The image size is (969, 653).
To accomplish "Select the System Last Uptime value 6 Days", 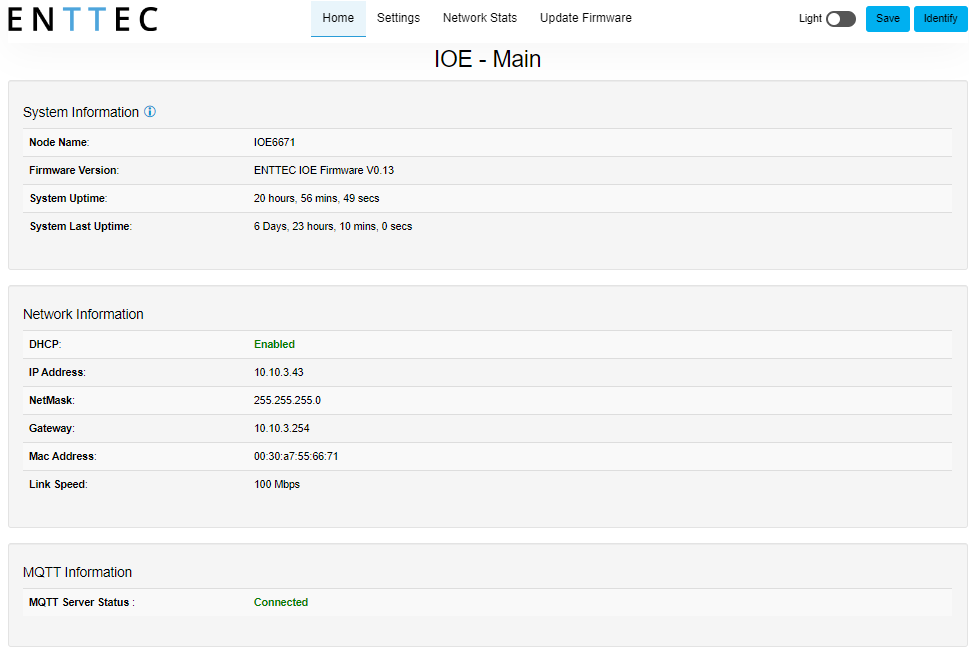I will click(332, 227).
